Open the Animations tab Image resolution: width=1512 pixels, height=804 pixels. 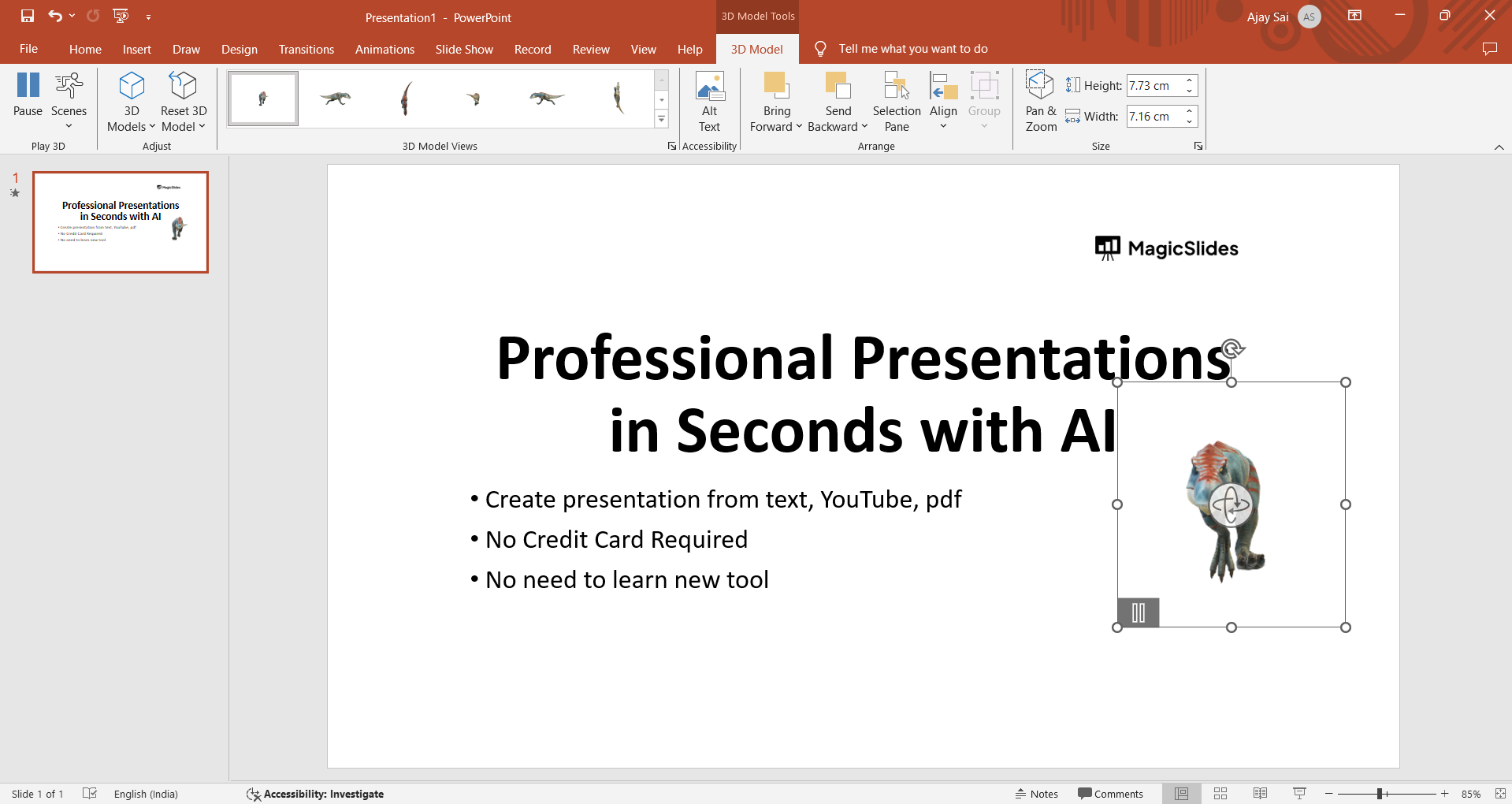[x=385, y=49]
